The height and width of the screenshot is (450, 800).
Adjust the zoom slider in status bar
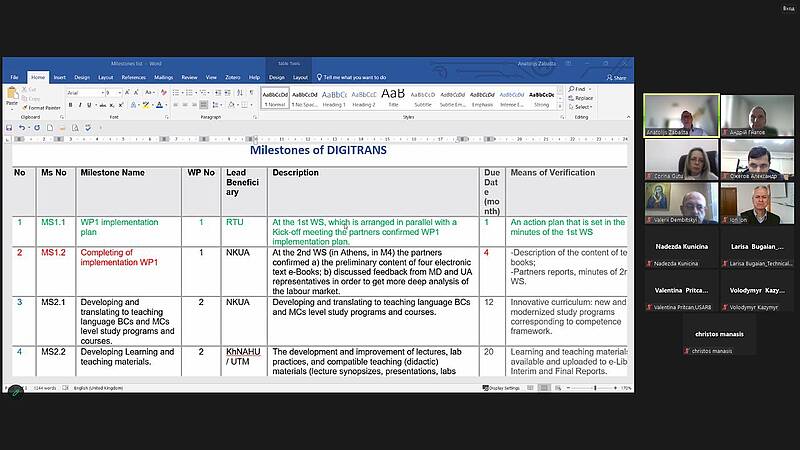tap(594, 388)
